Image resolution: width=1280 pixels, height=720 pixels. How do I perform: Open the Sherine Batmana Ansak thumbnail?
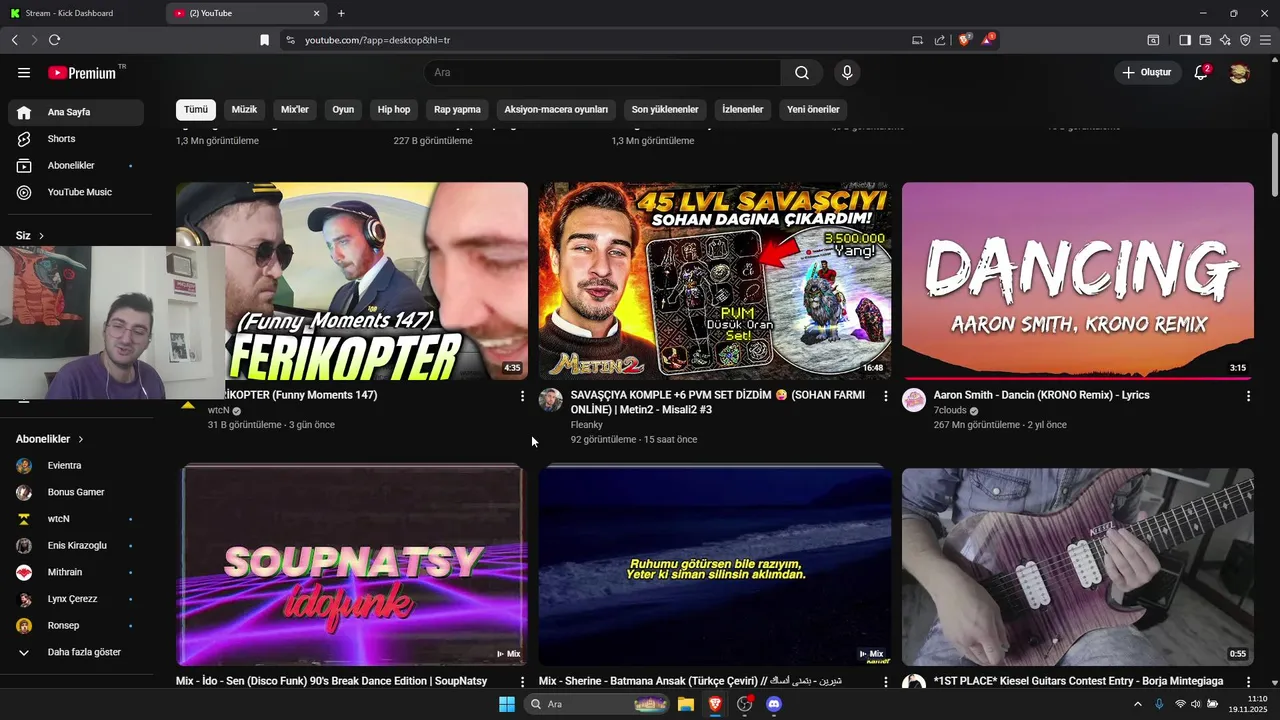(715, 565)
